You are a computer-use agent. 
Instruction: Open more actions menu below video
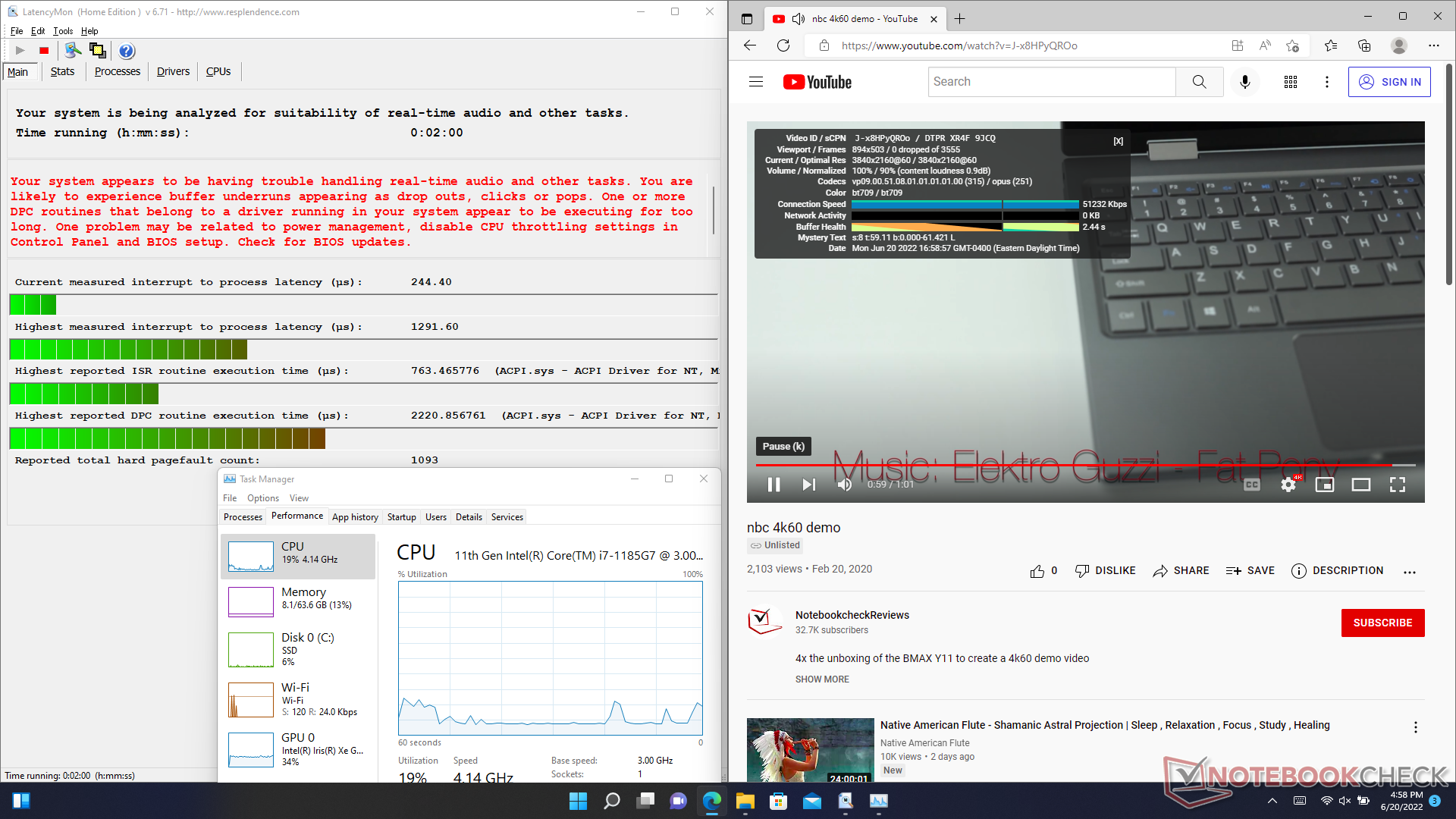[1409, 572]
